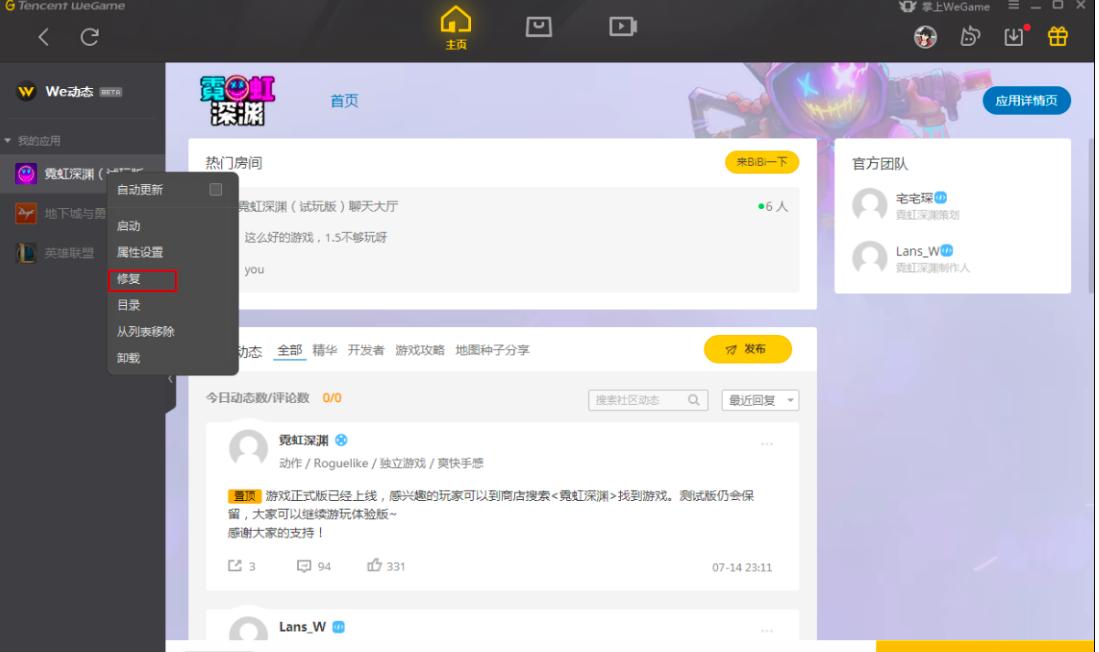This screenshot has height=652, width=1099.
Task: Select the 英雄联盟 game icon in sidebar
Action: click(28, 253)
